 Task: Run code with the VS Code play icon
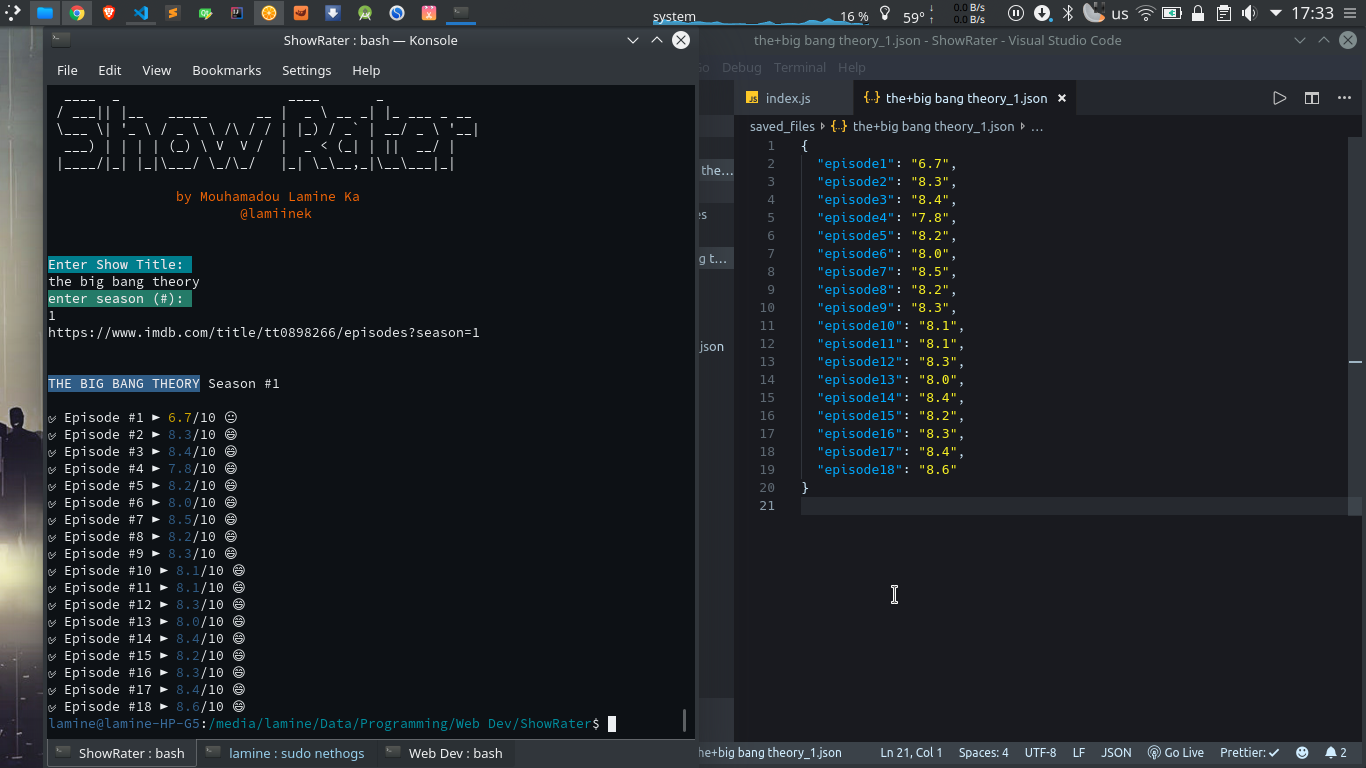[1279, 98]
